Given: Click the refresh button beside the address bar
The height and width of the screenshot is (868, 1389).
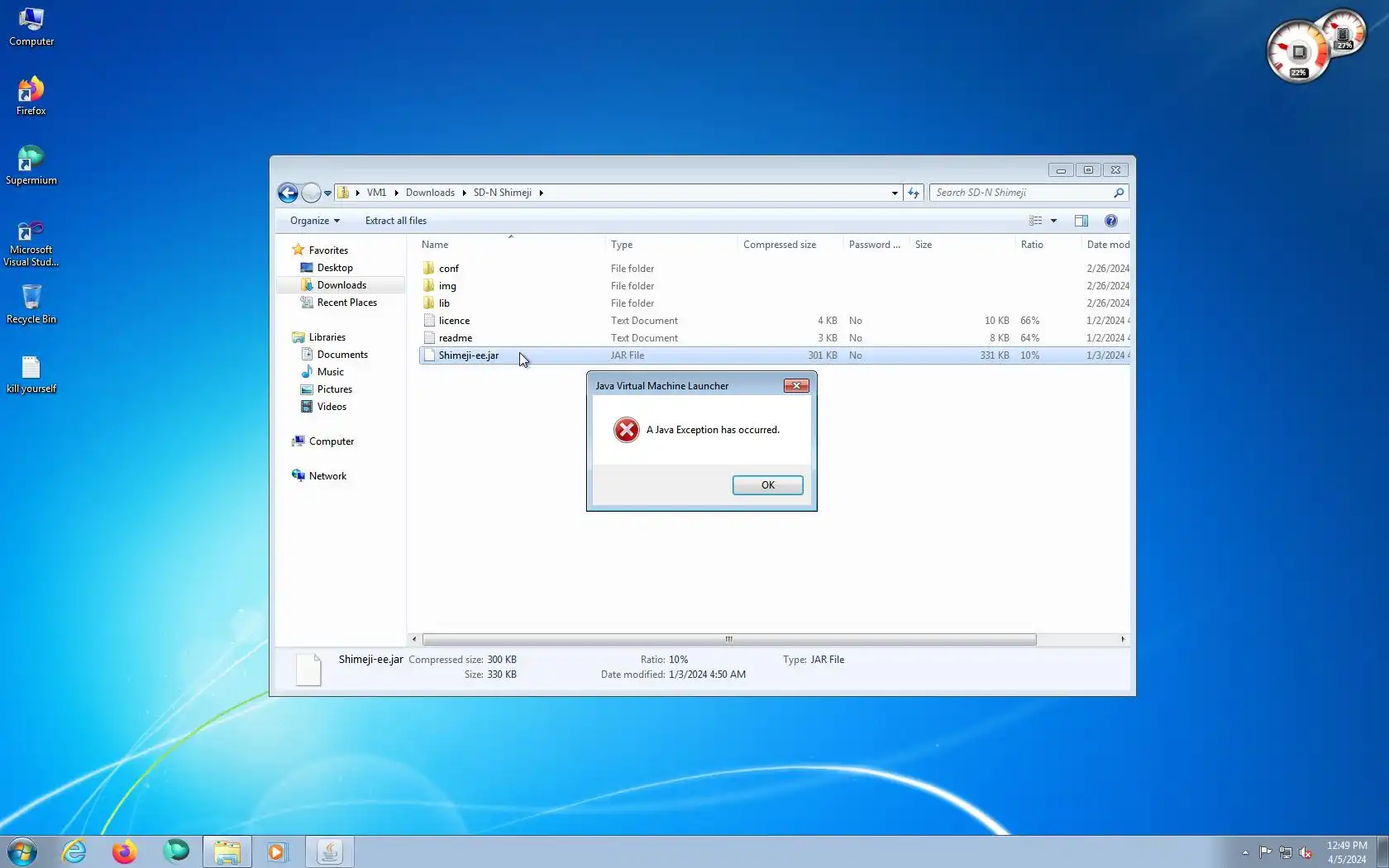Looking at the screenshot, I should click(914, 193).
